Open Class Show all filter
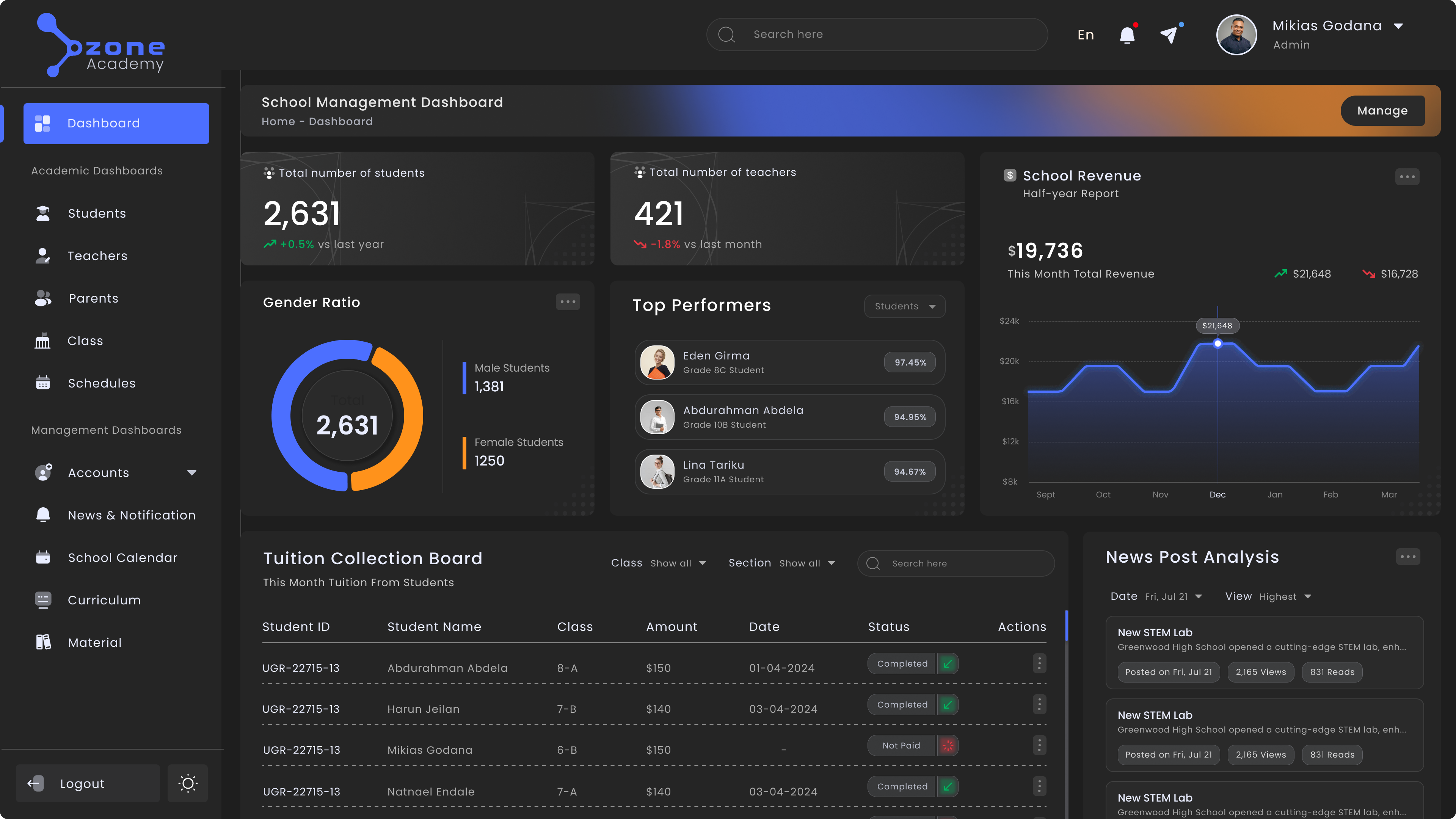This screenshot has width=1456, height=819. coord(678,563)
